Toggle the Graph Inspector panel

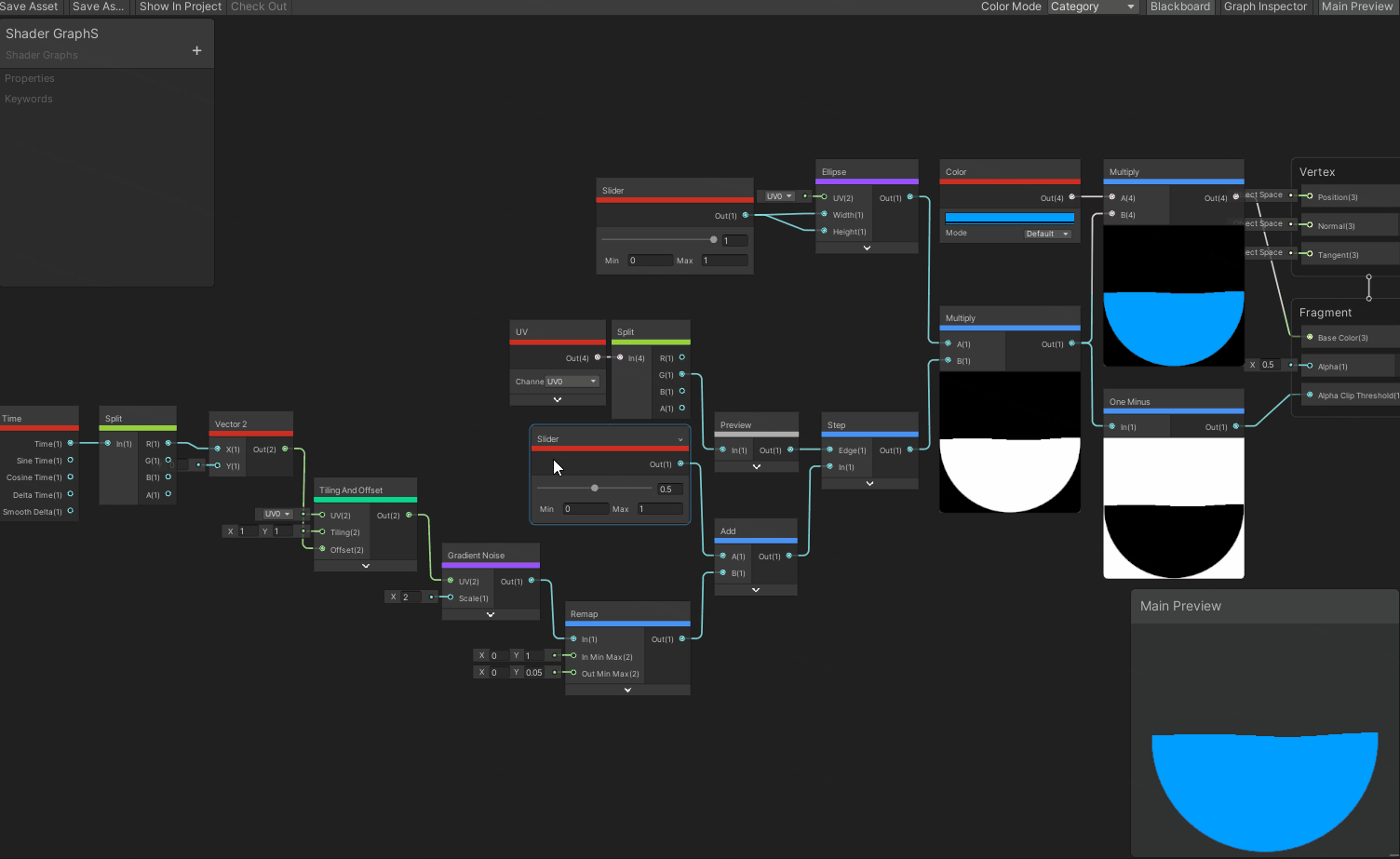tap(1265, 7)
